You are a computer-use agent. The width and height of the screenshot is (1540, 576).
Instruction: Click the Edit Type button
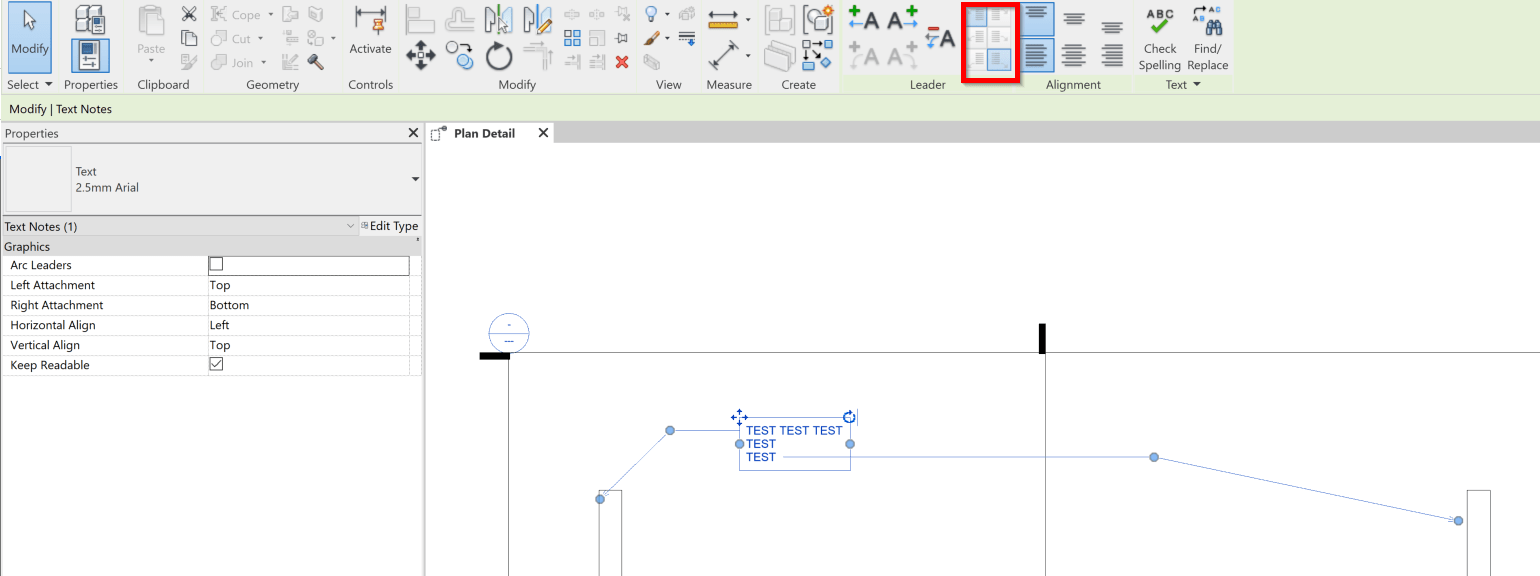point(389,225)
